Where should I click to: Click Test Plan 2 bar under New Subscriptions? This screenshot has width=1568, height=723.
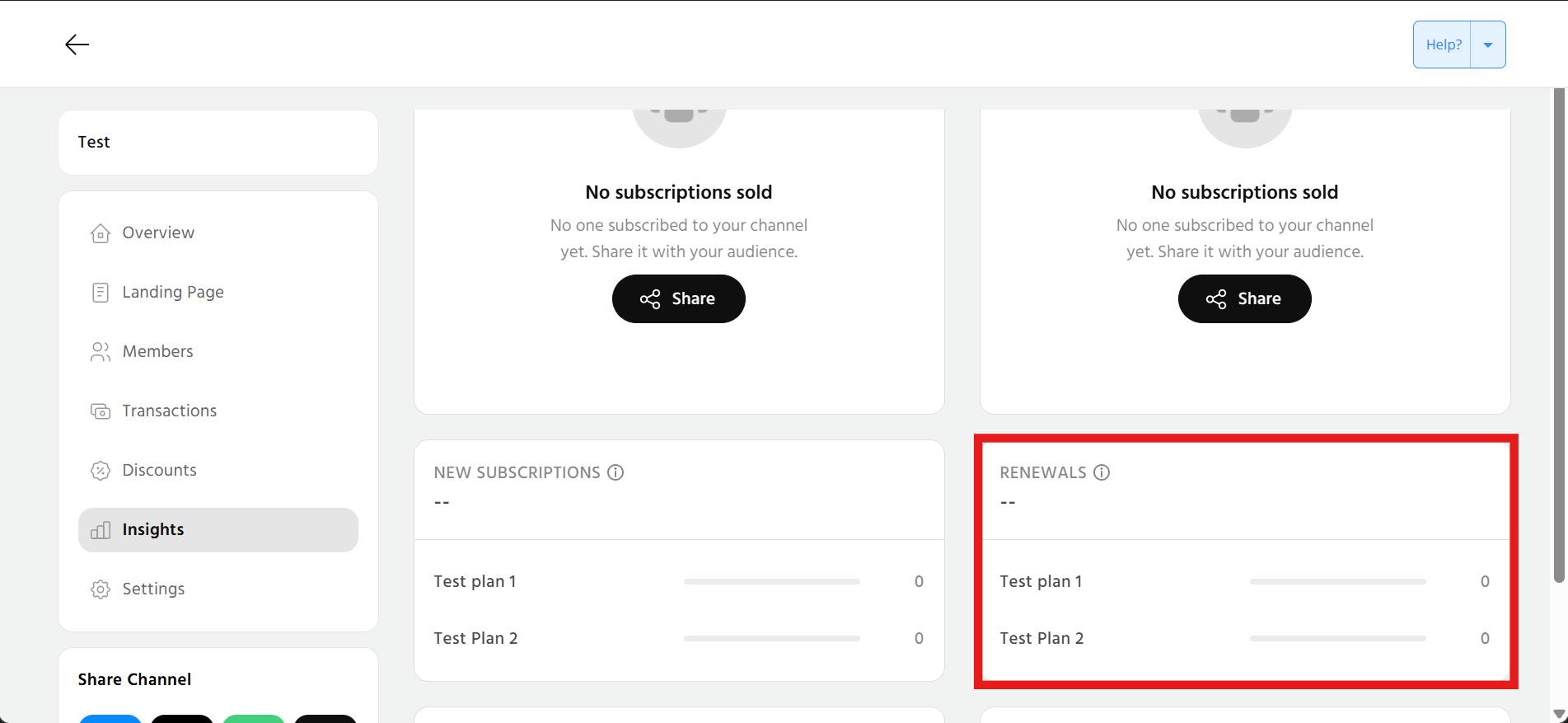(771, 639)
